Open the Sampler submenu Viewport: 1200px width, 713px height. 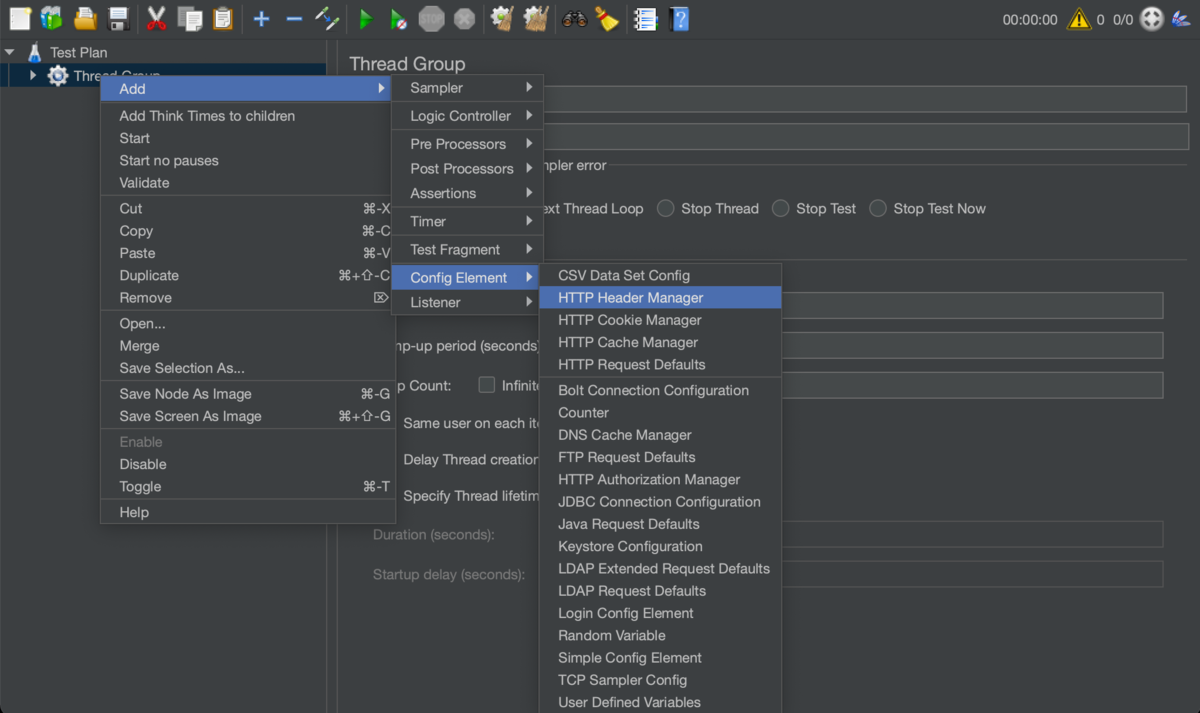[467, 88]
